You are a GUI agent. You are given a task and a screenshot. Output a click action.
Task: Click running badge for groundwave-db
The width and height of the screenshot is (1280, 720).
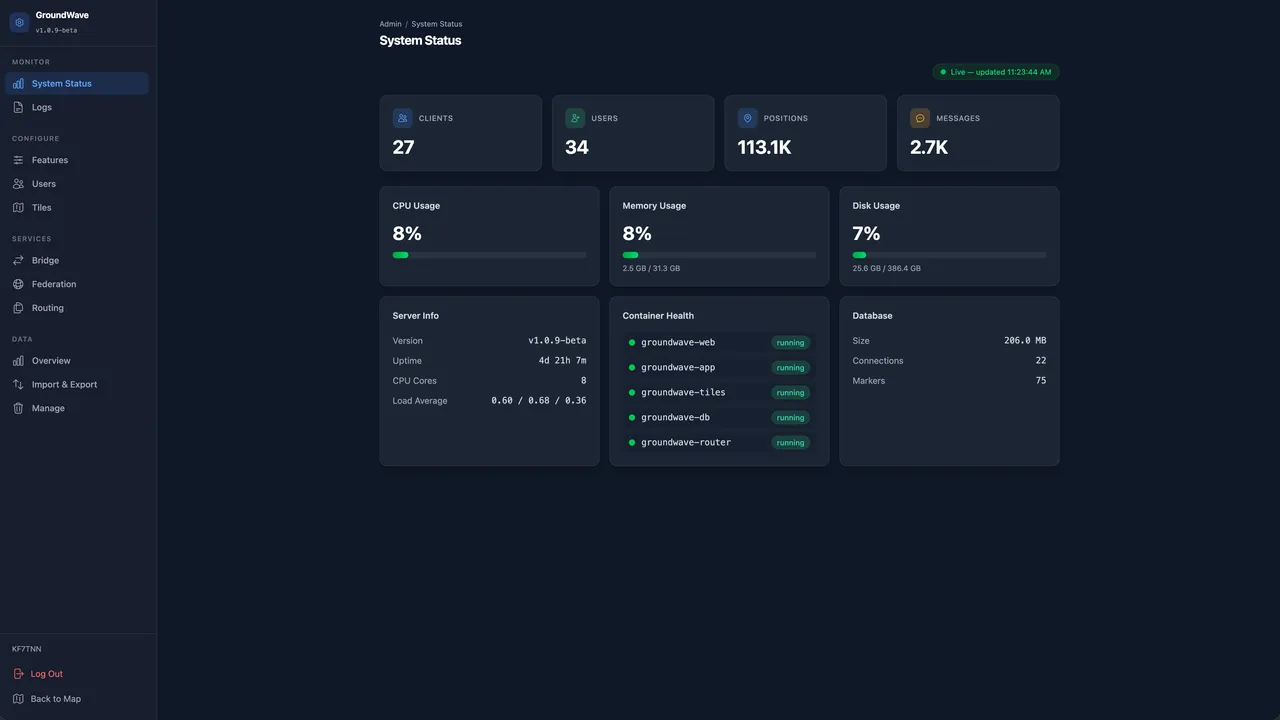790,418
